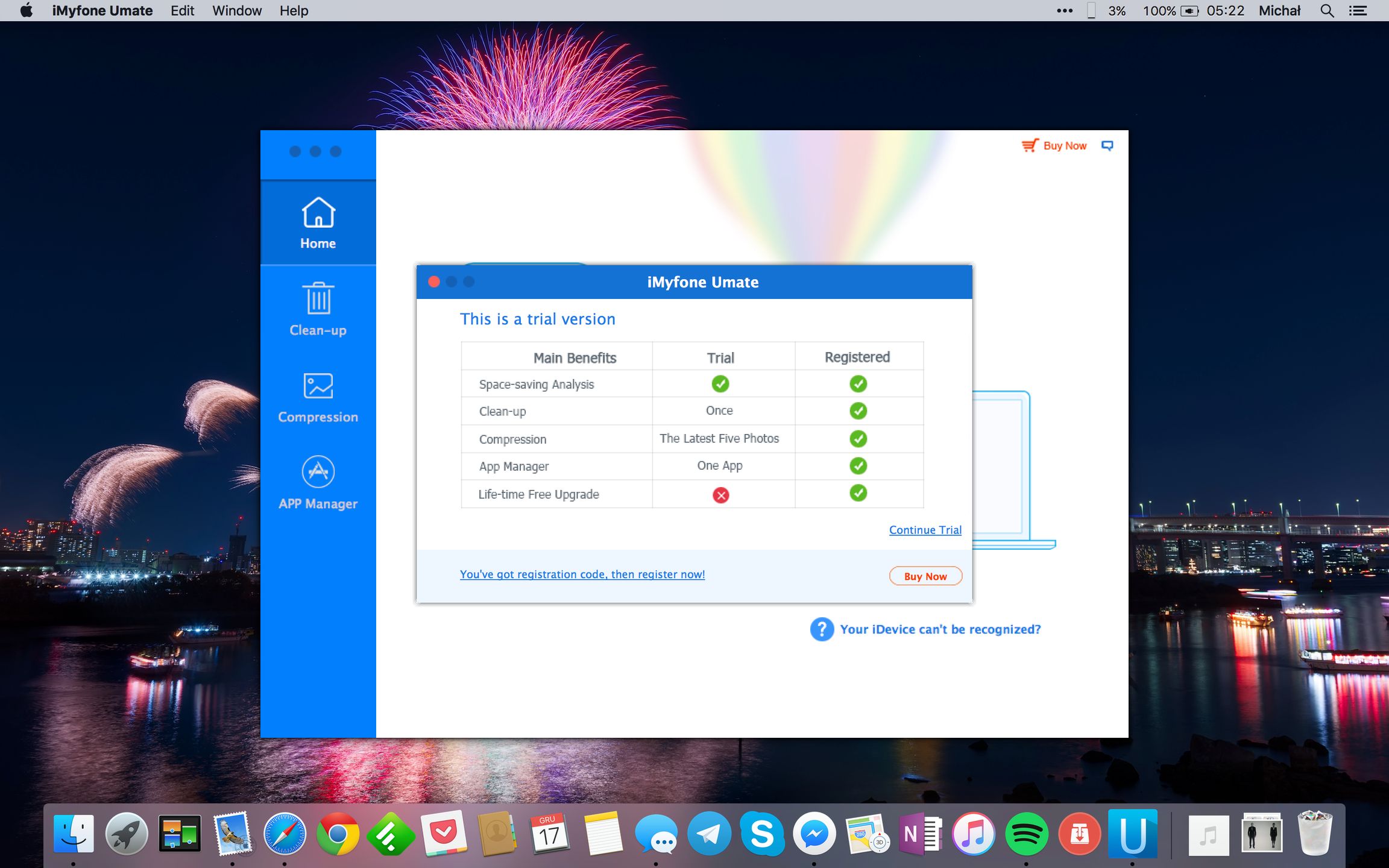The width and height of the screenshot is (1389, 868).
Task: Click the Continue Trial link
Action: point(925,530)
